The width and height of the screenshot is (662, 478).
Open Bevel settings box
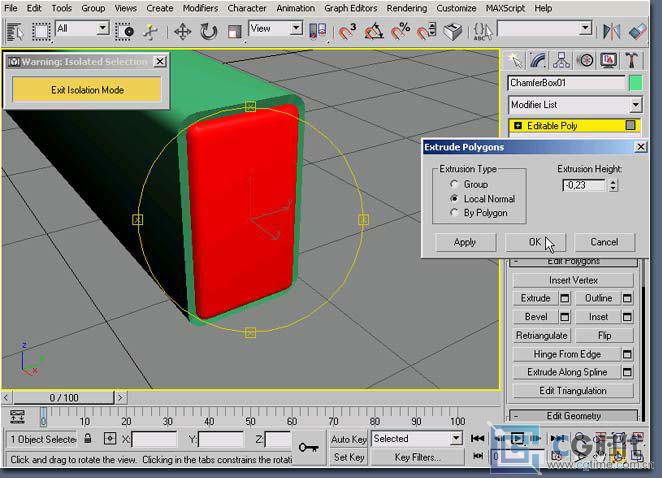coord(565,317)
